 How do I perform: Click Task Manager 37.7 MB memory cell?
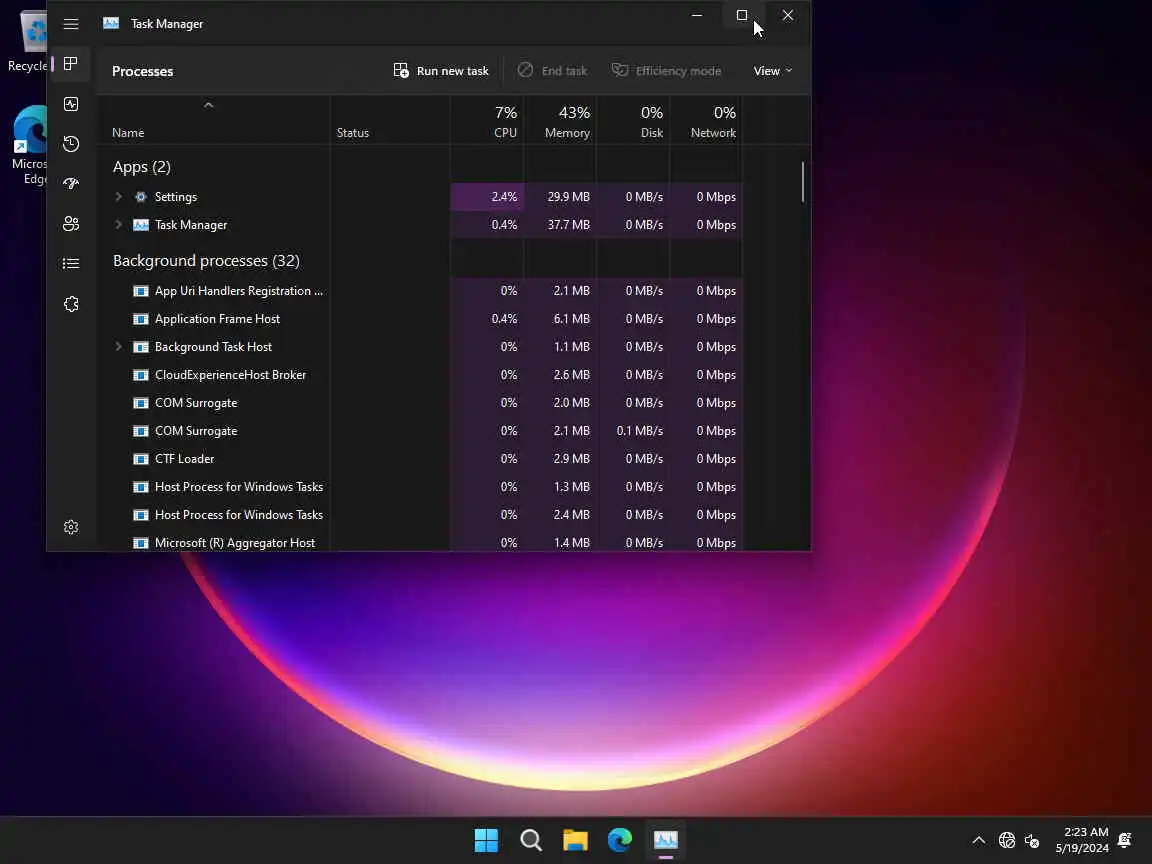[560, 225]
